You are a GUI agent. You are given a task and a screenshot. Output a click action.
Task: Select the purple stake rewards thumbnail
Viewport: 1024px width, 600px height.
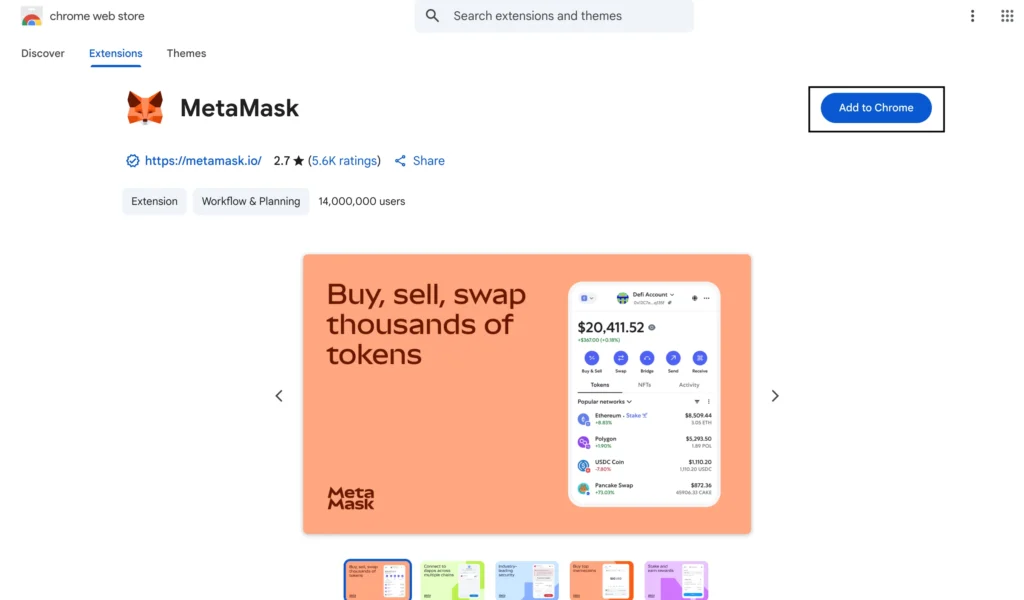(676, 580)
